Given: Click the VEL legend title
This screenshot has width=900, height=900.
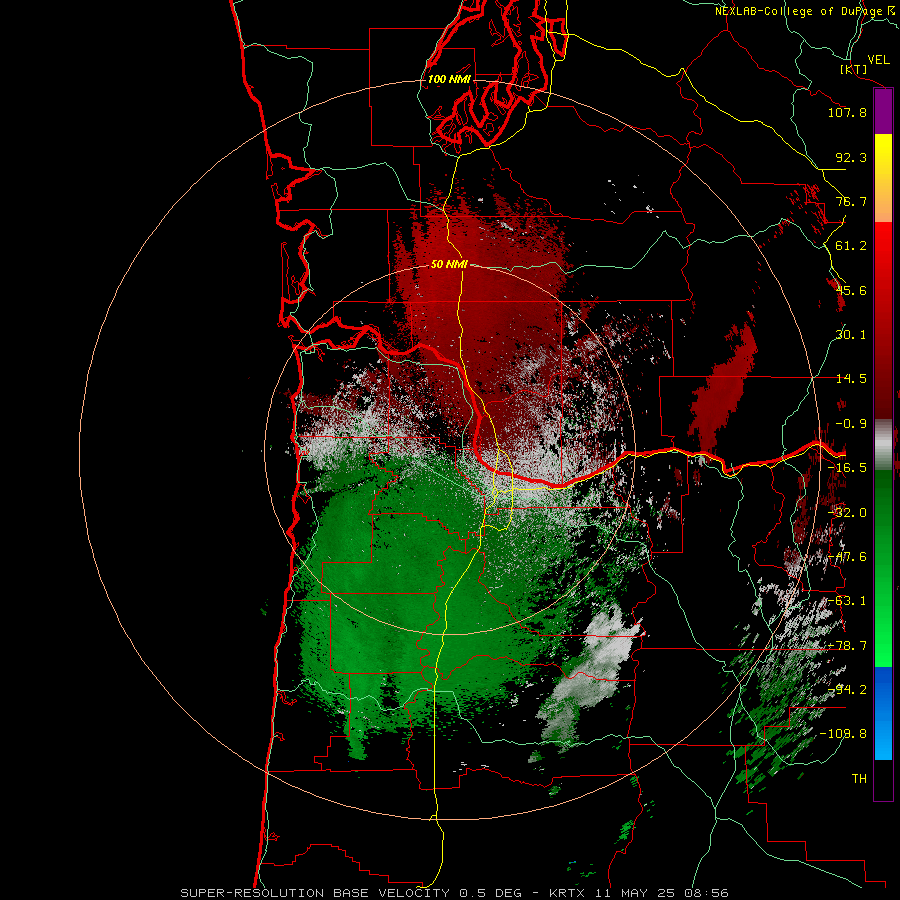Looking at the screenshot, I should point(878,60).
